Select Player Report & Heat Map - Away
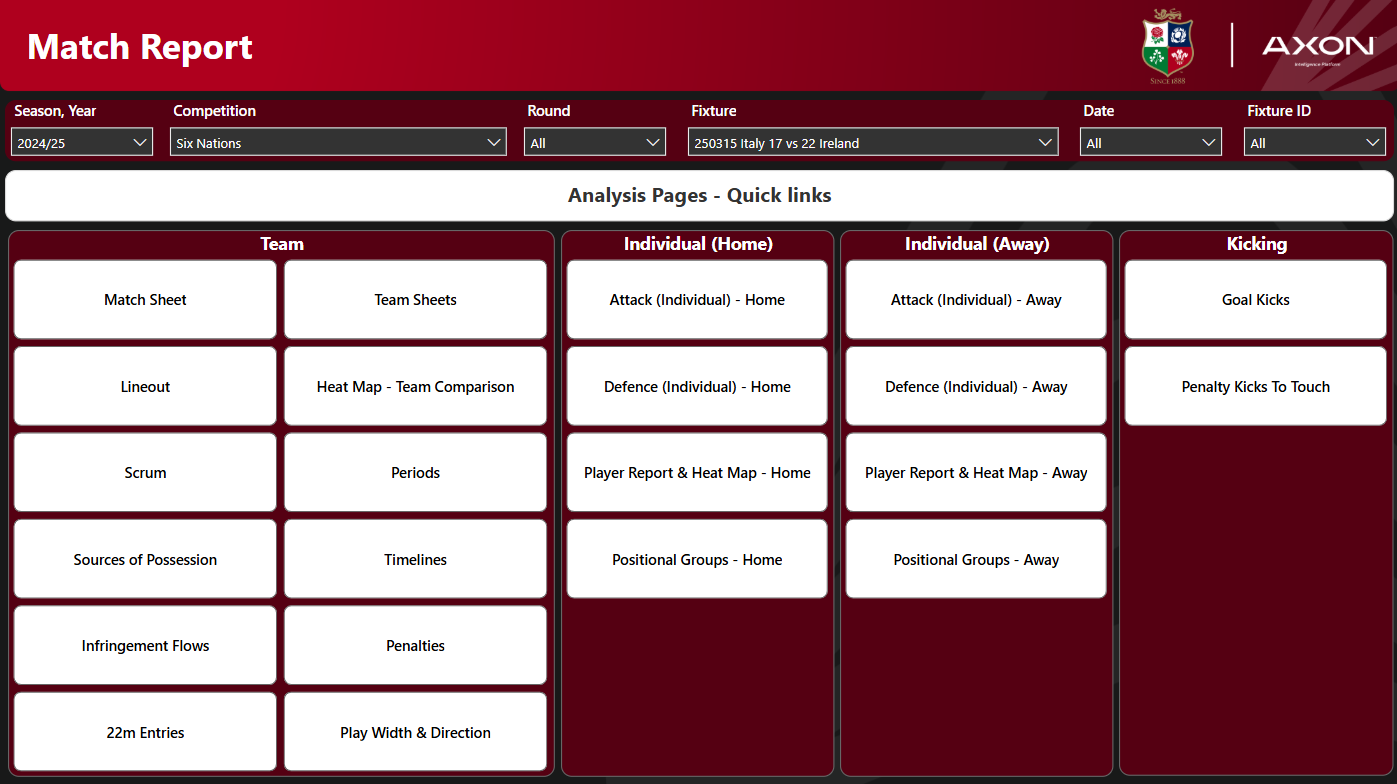This screenshot has height=784, width=1397. tap(975, 472)
